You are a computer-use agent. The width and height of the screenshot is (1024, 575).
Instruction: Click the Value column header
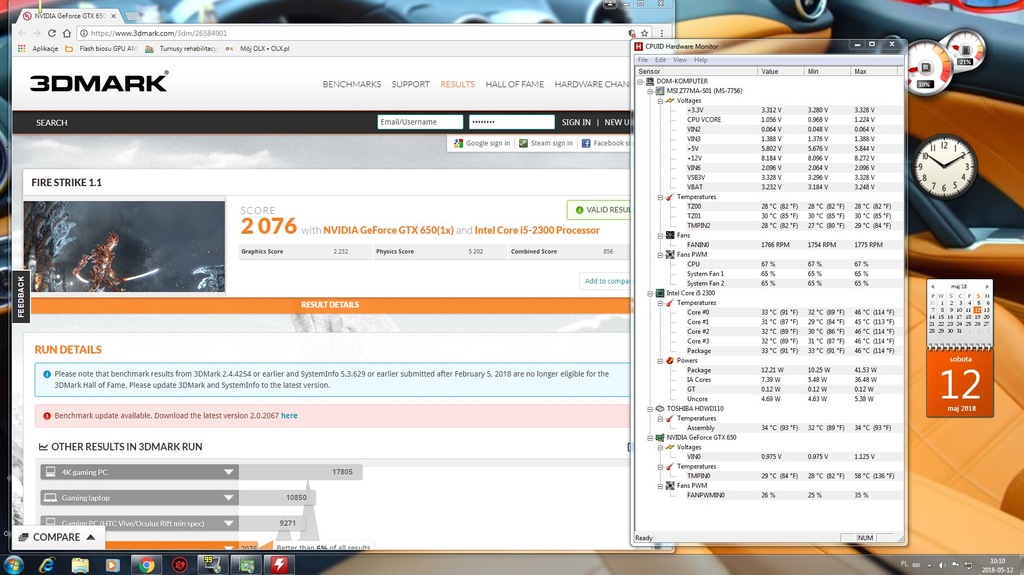(x=781, y=71)
